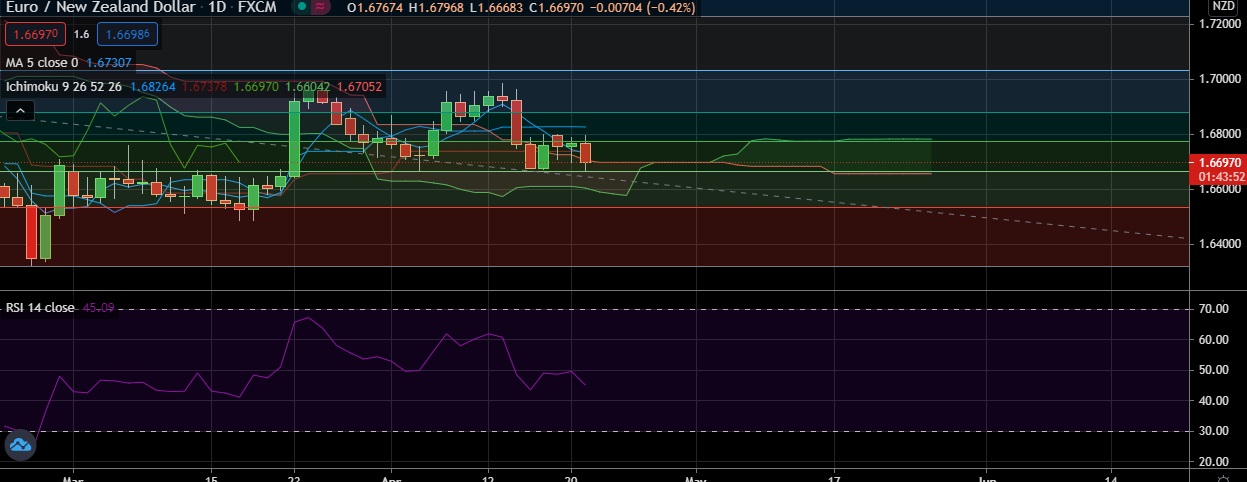Screen dimensions: 1247x482
Task: Open the NZD currency selector
Action: point(1222,6)
